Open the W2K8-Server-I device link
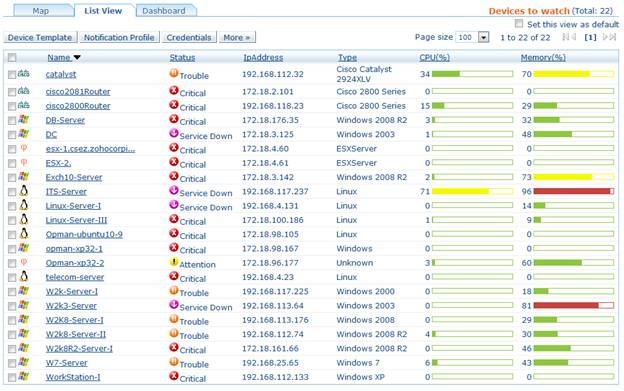This screenshot has width=624, height=391. (x=74, y=320)
